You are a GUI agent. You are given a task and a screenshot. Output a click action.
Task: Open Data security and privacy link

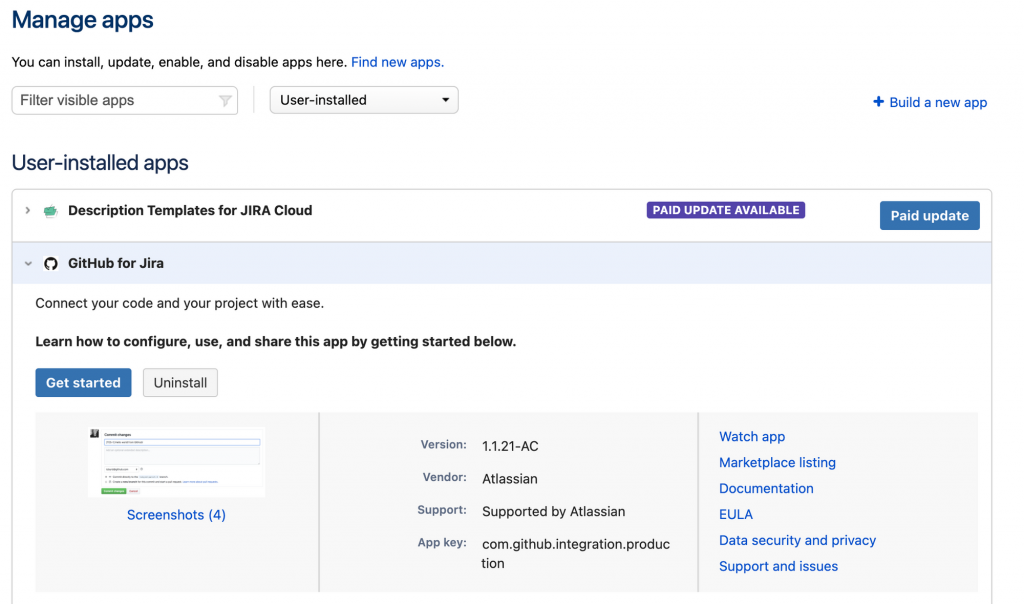tap(797, 541)
